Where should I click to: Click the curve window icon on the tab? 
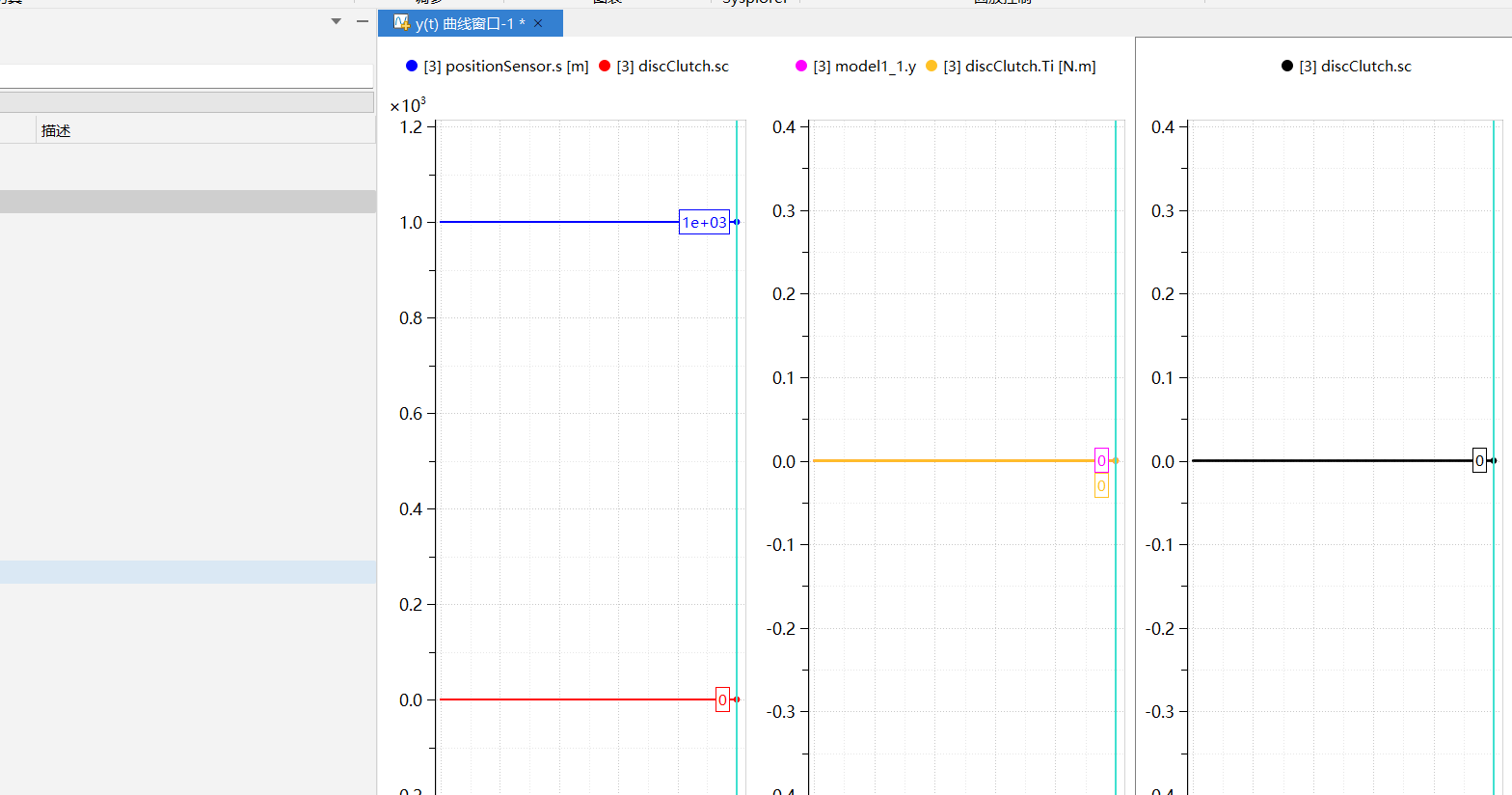[x=402, y=22]
